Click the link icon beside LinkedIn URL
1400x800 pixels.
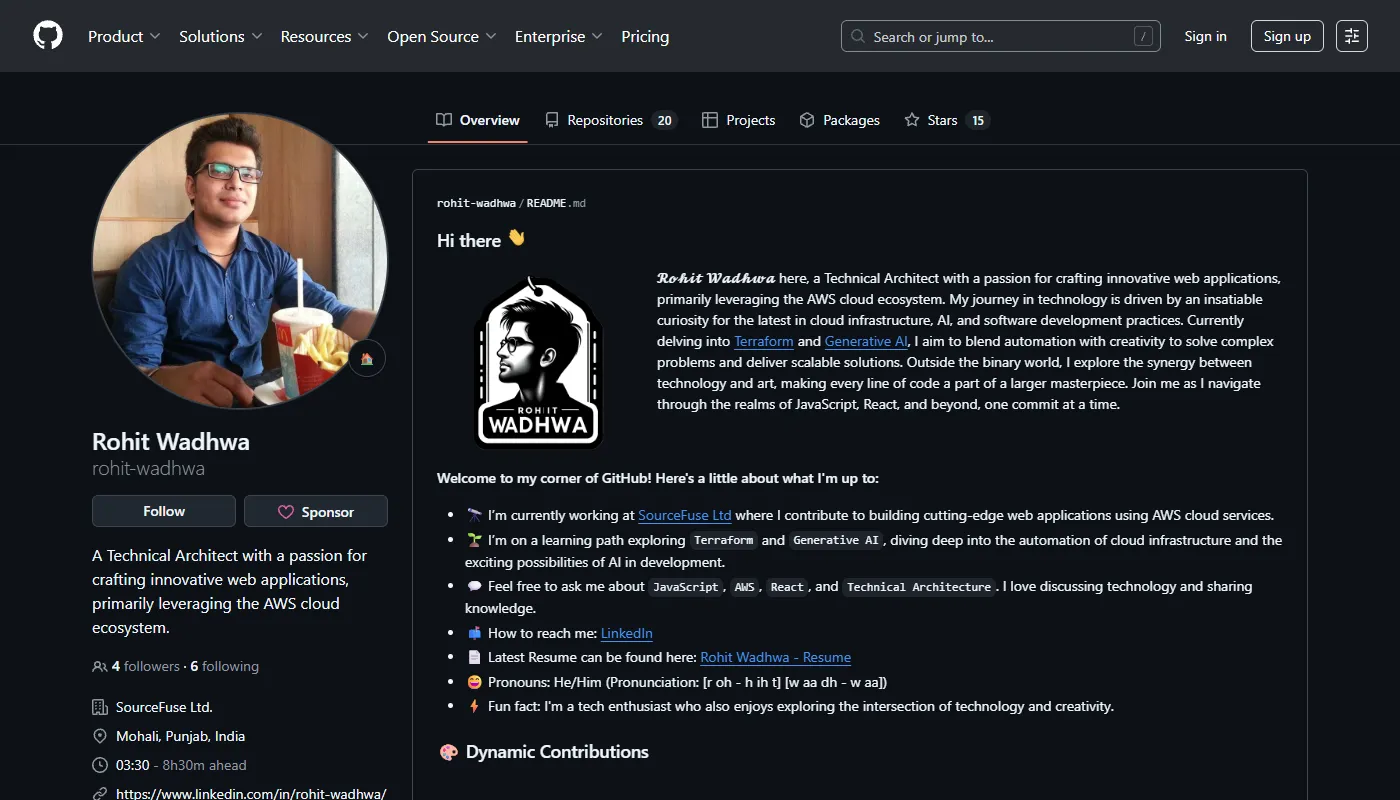pyautogui.click(x=100, y=793)
